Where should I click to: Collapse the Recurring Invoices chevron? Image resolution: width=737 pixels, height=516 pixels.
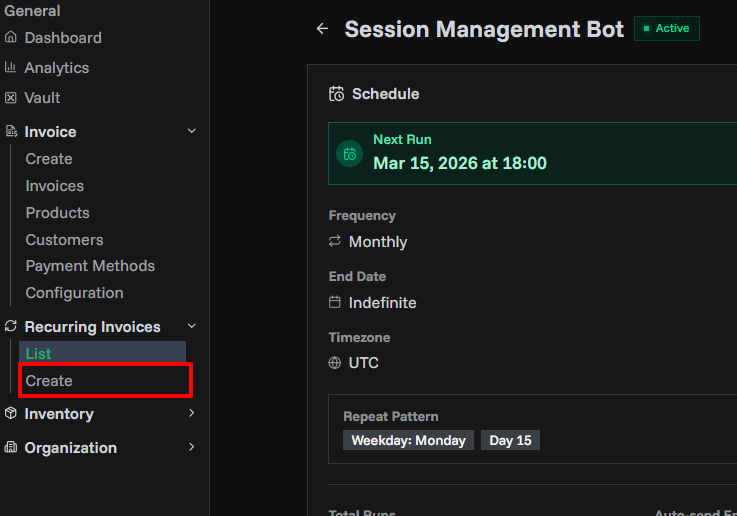pyautogui.click(x=192, y=327)
